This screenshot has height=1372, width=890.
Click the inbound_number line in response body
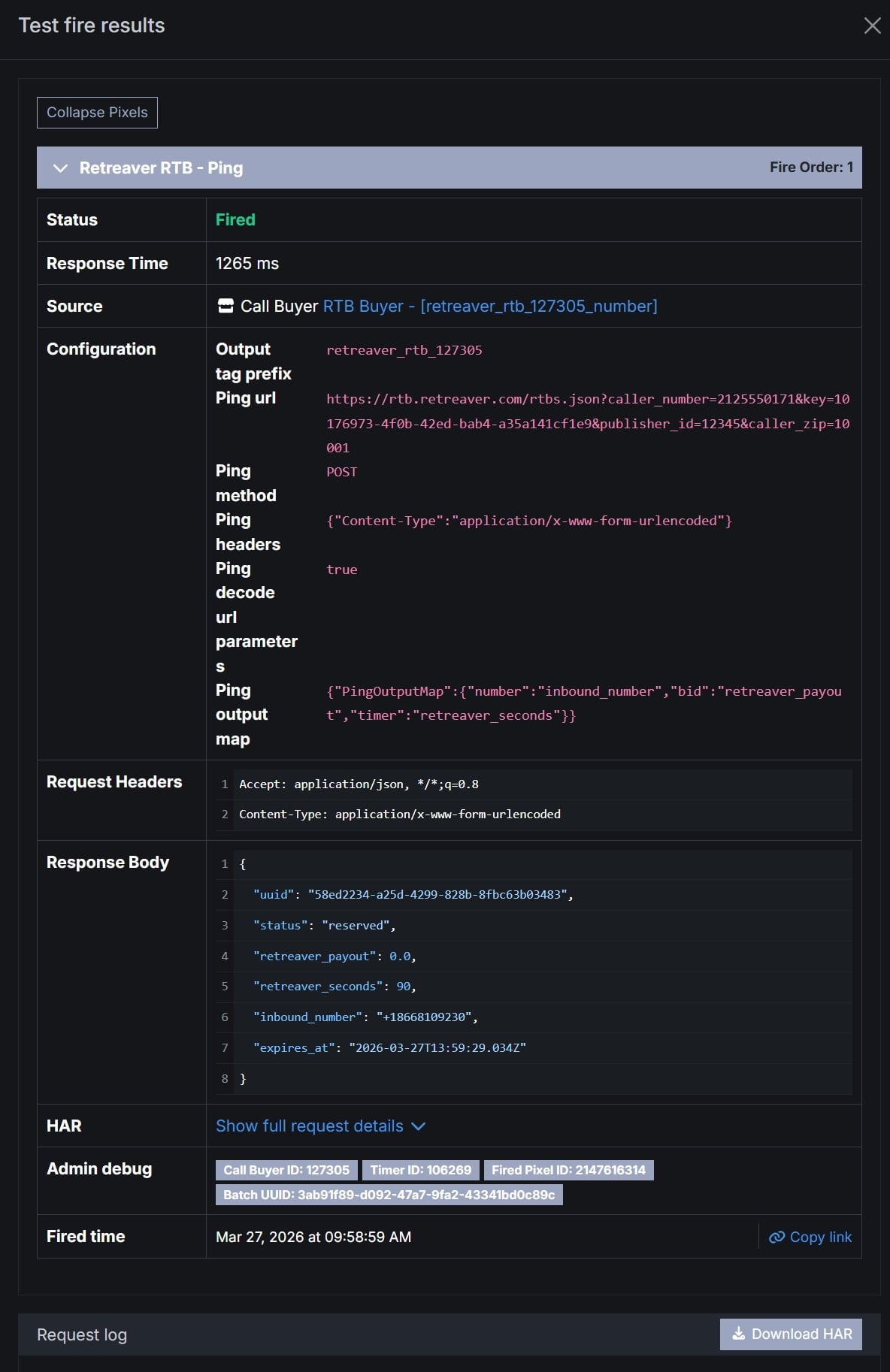point(365,1017)
